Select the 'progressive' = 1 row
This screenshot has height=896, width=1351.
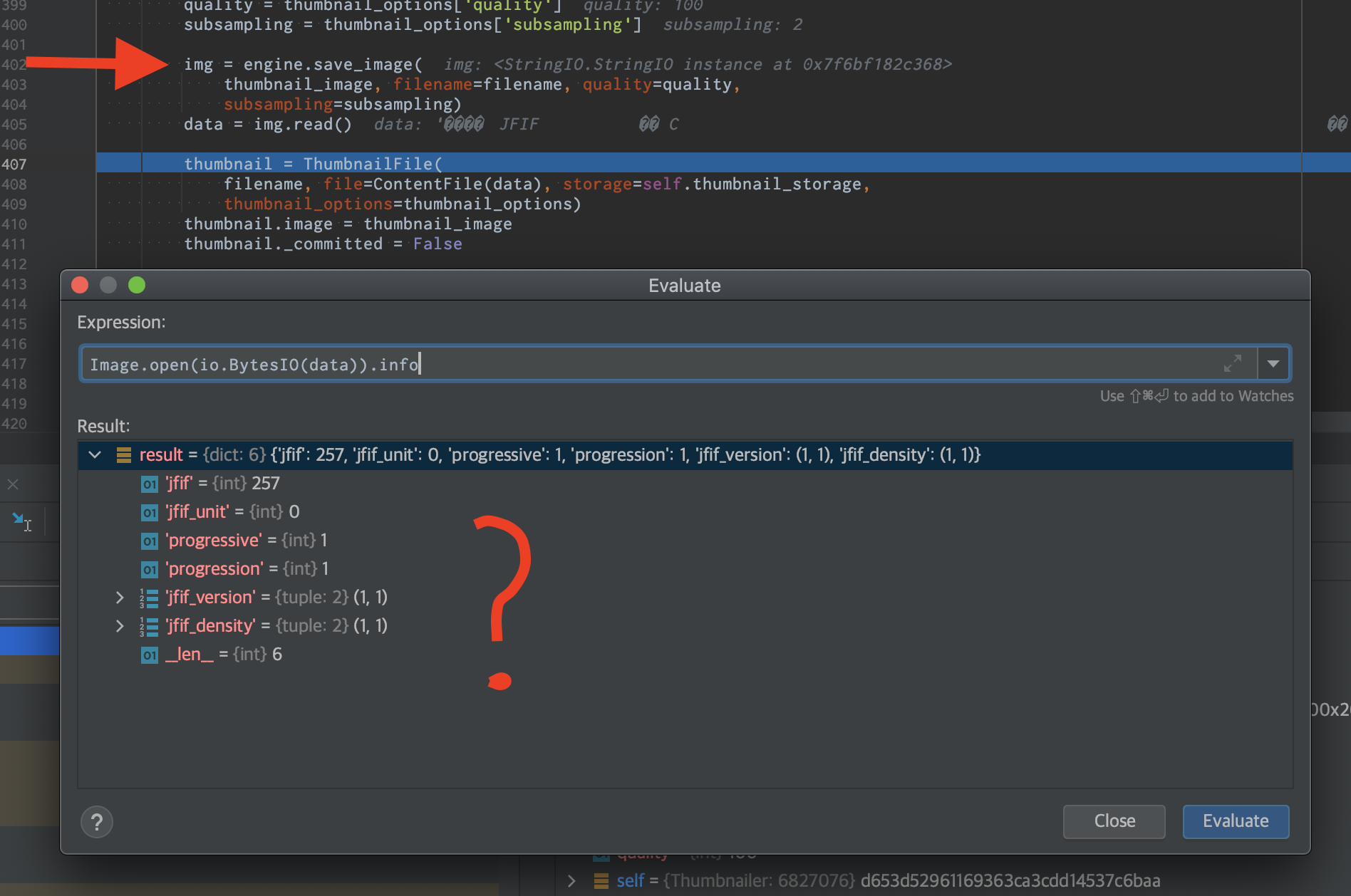click(x=685, y=540)
